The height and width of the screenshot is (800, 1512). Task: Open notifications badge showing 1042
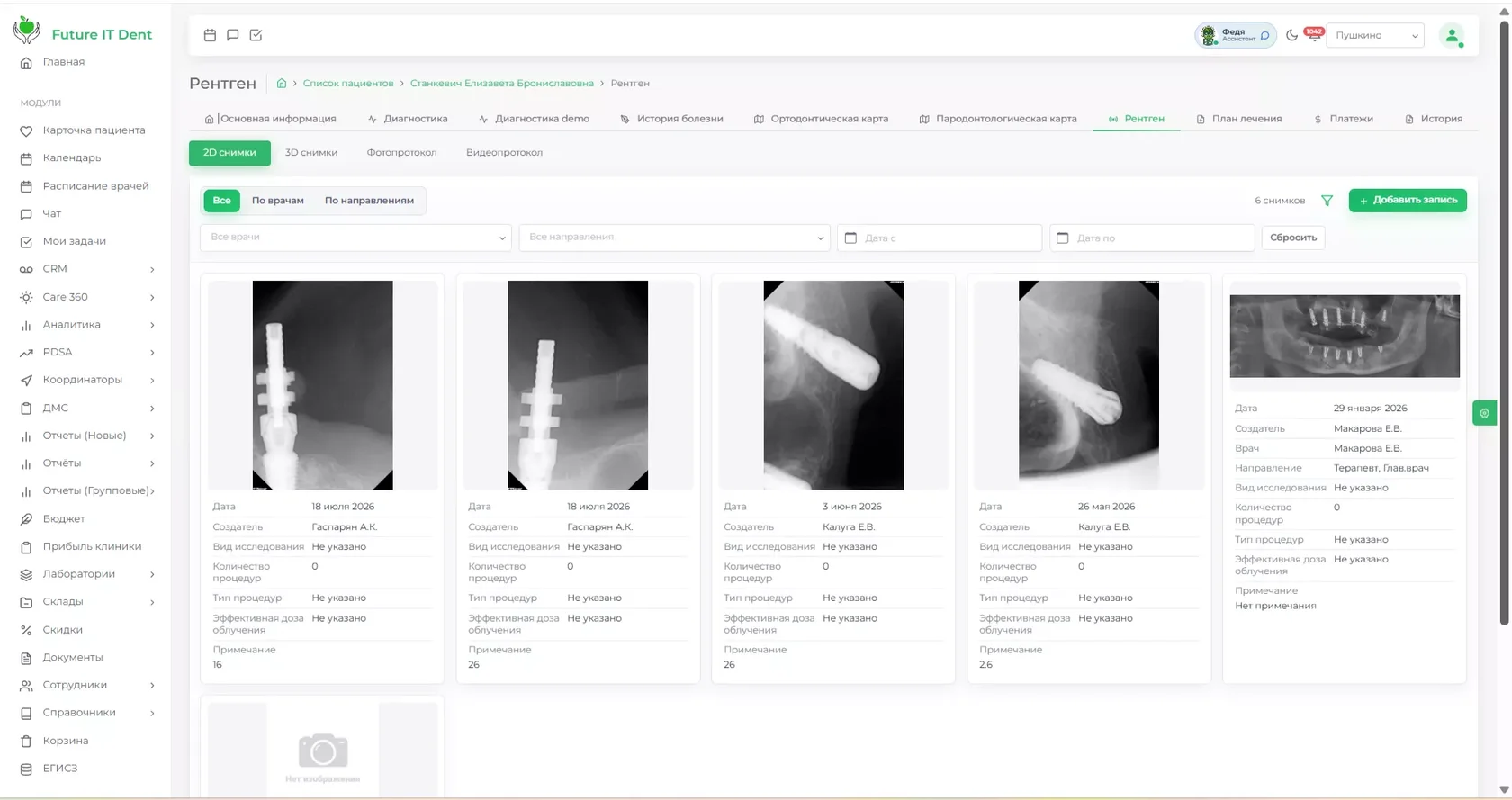point(1314,33)
